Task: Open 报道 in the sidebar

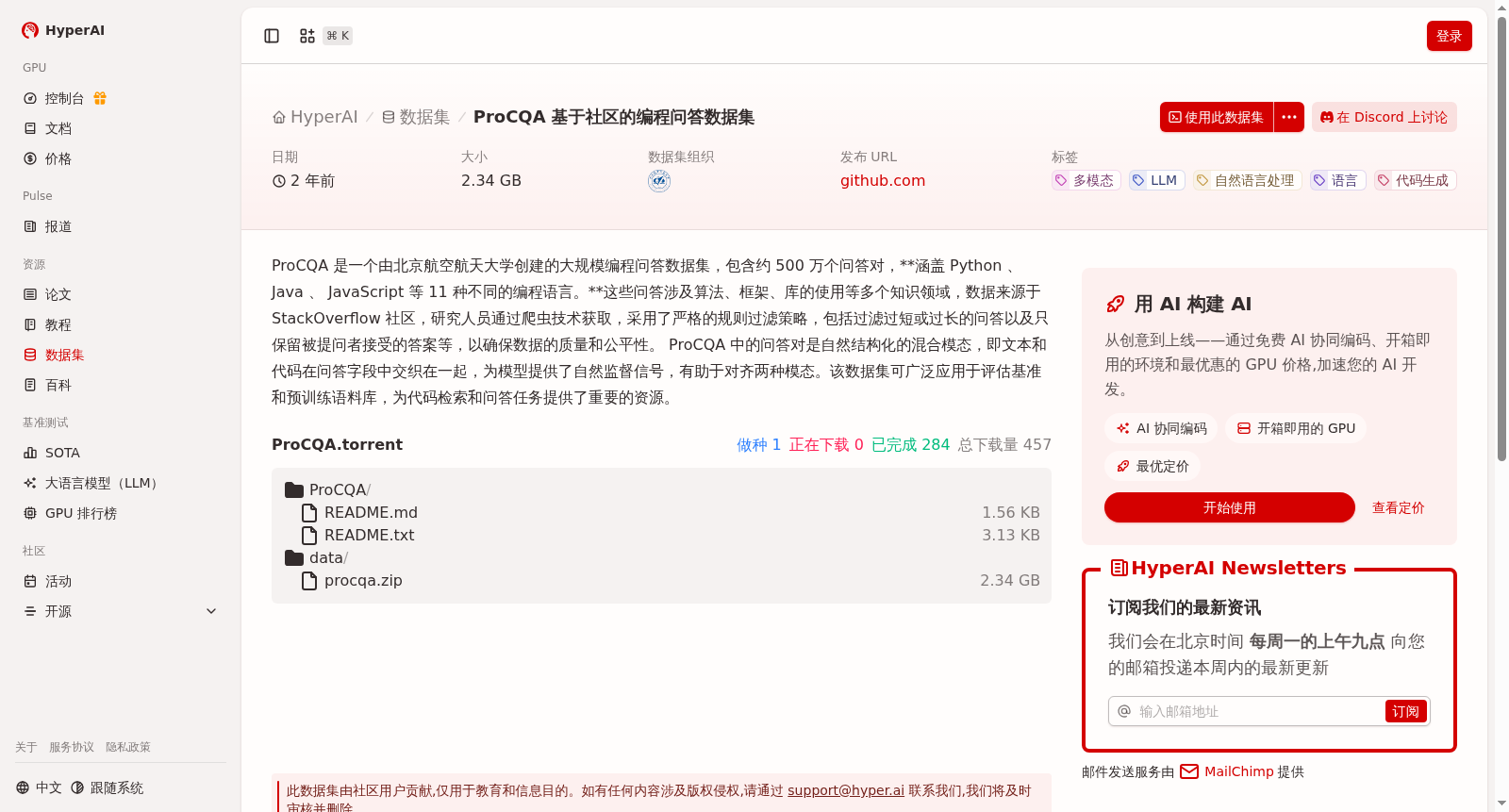Action: [x=58, y=226]
